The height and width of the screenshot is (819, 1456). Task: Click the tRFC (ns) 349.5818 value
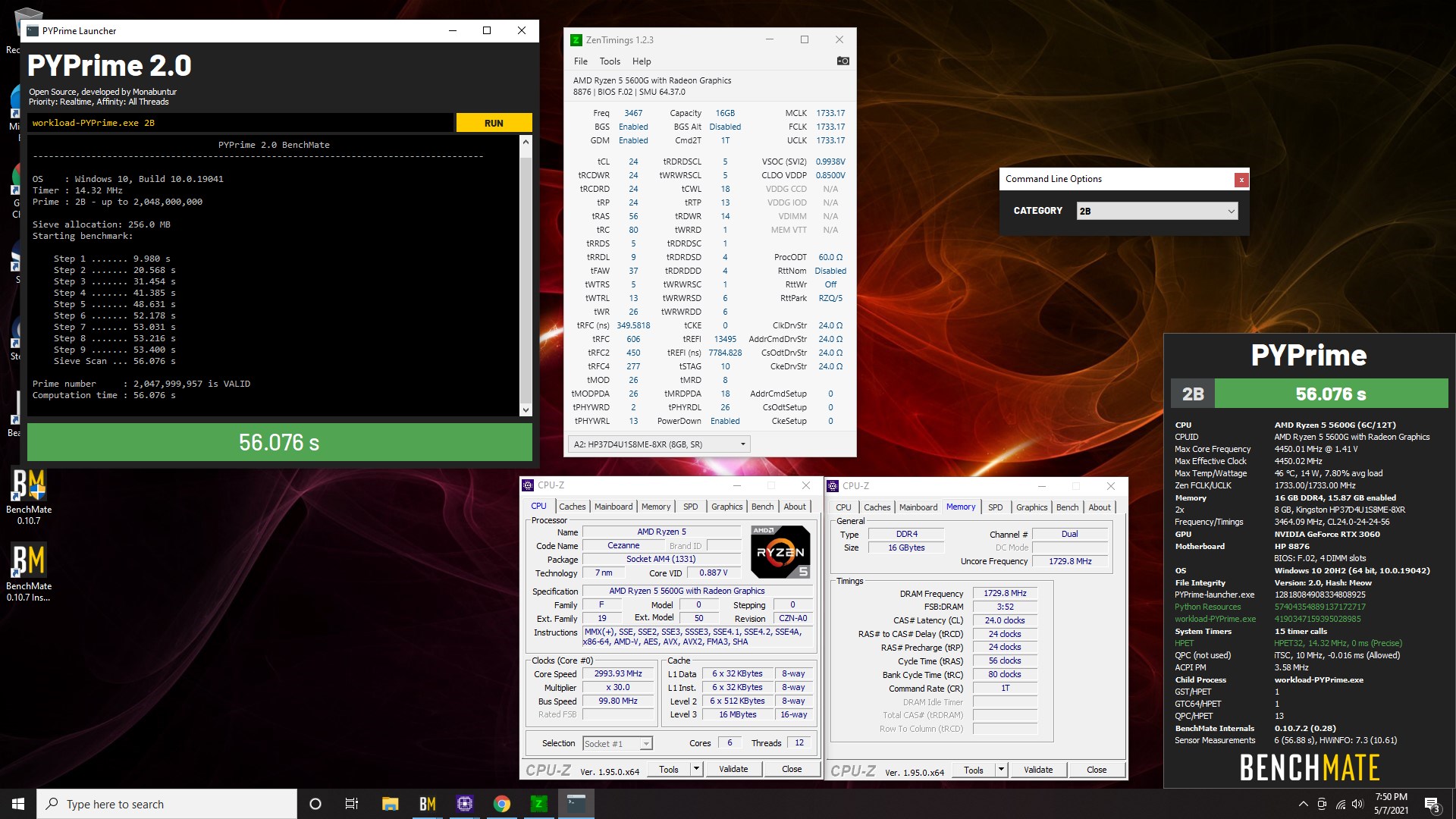[633, 325]
